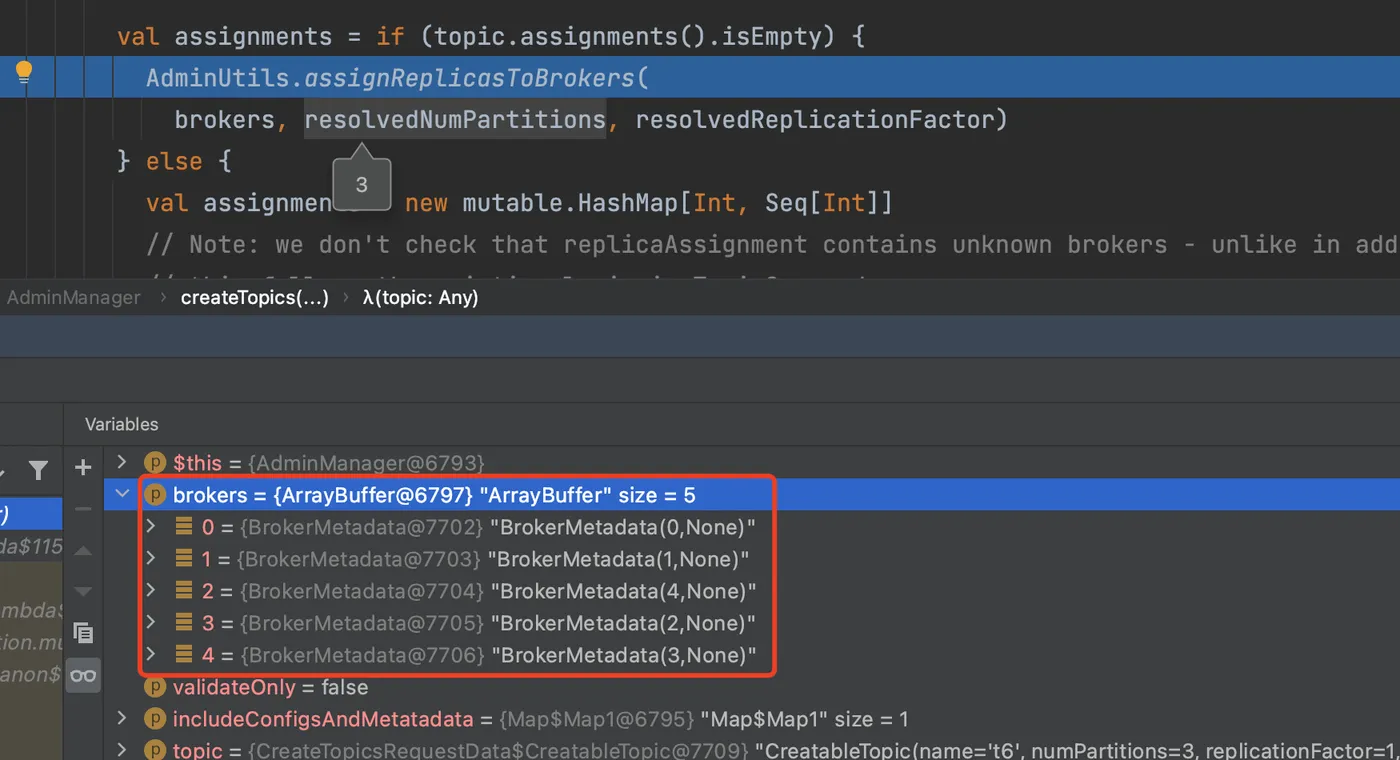Click resolvedReplicationFactor in the code
Screen dimensions: 1400x760
click(814, 120)
